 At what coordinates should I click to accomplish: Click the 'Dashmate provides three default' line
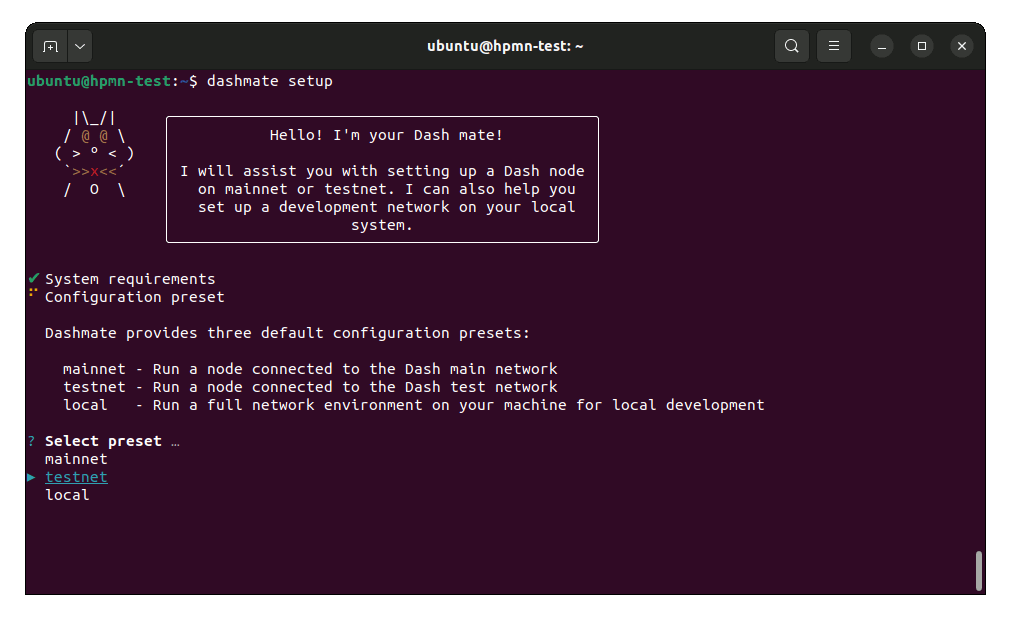point(287,333)
